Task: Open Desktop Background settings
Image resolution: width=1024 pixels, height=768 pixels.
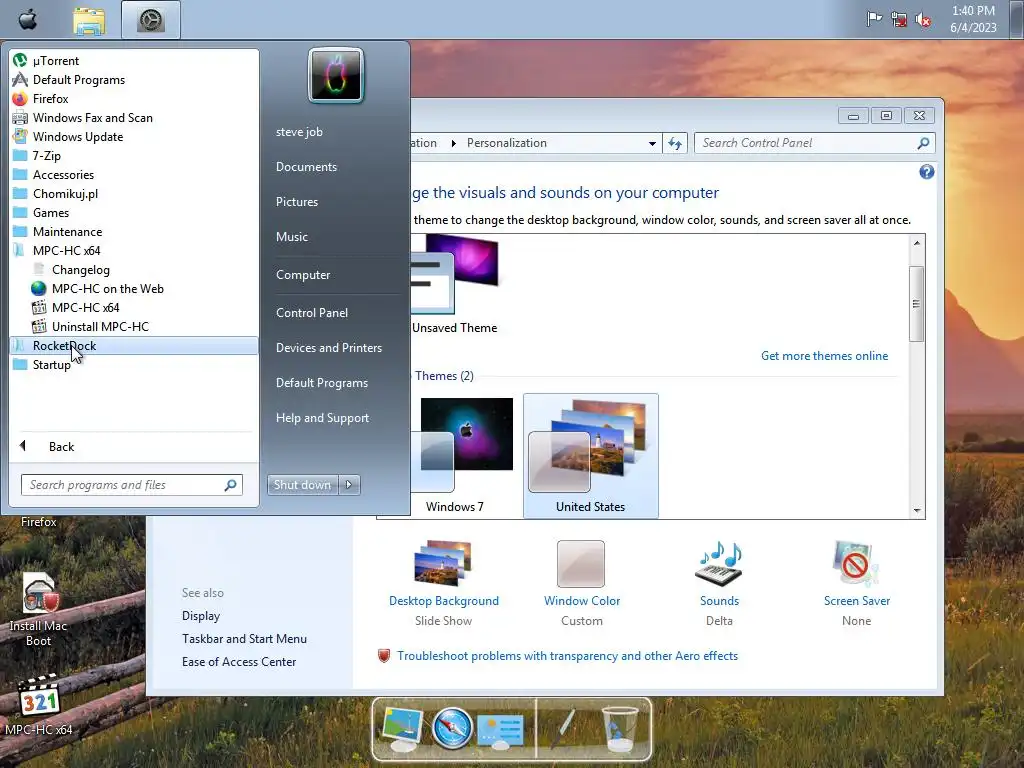Action: click(443, 583)
